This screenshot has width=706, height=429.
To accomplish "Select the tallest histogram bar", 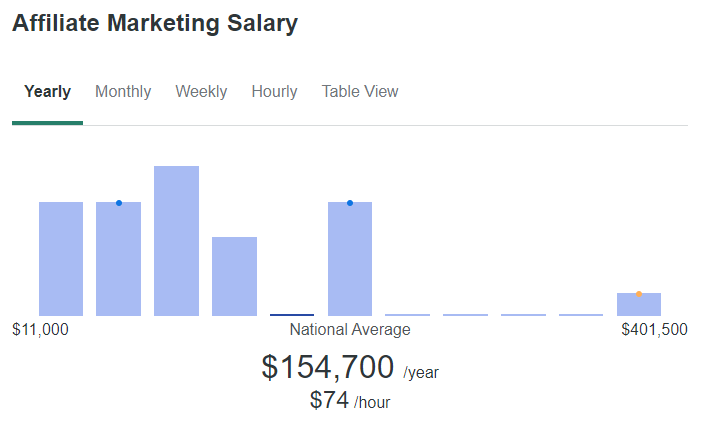I will coord(176,241).
